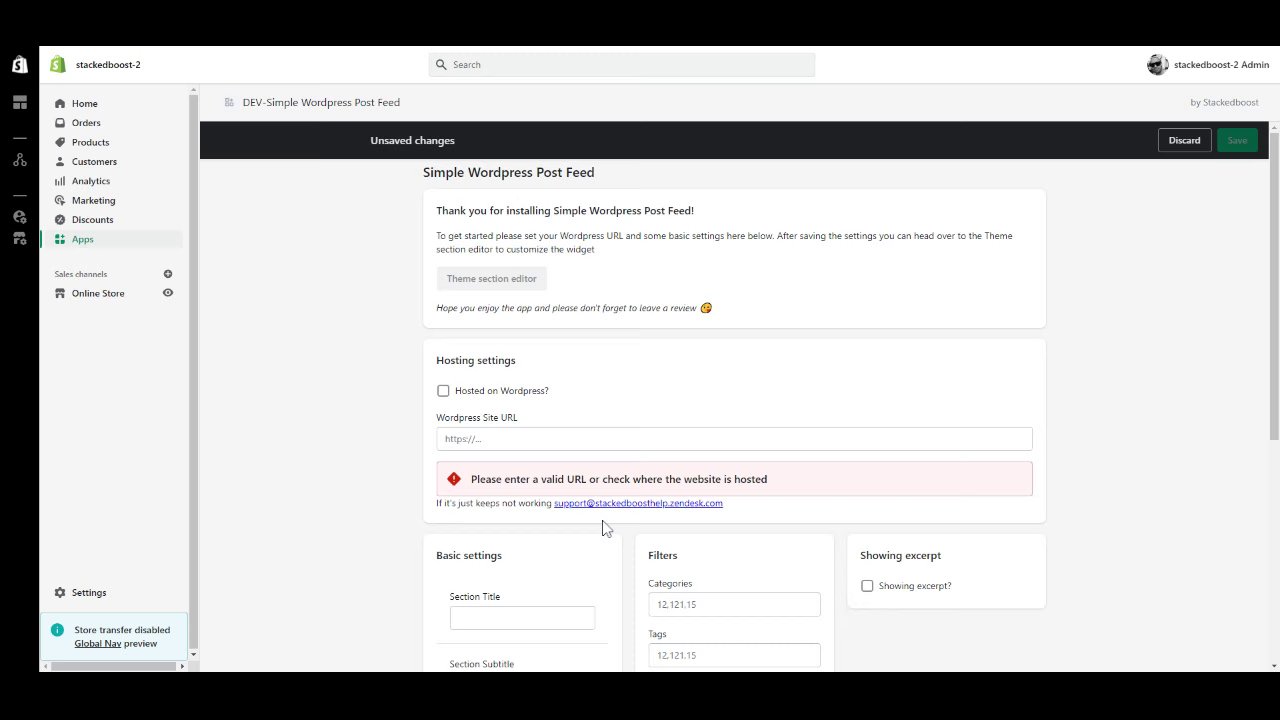Viewport: 1280px width, 720px height.
Task: Click the 'Basic settings' heading
Action: (469, 555)
